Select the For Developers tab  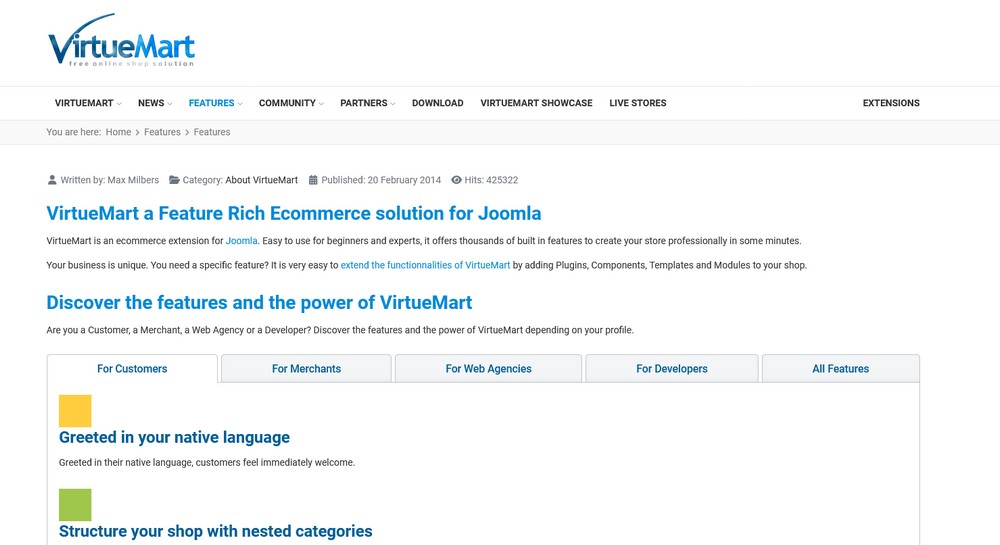672,368
